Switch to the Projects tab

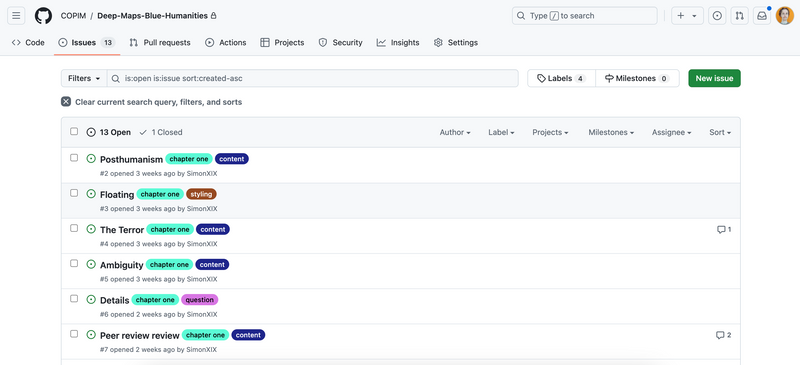point(282,42)
